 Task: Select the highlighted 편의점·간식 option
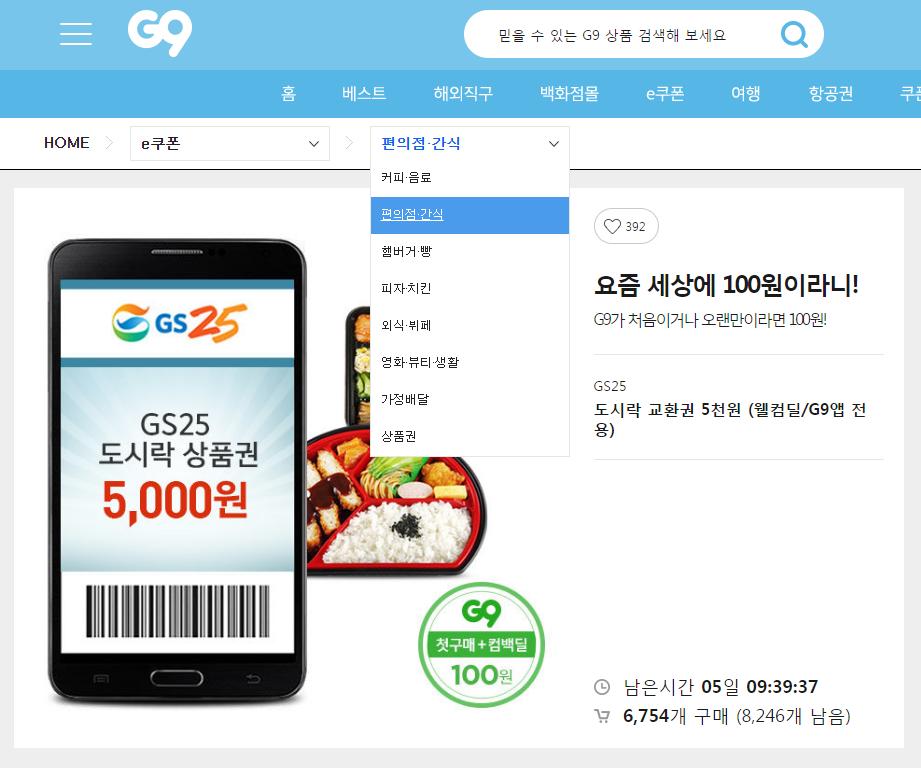pyautogui.click(x=470, y=215)
